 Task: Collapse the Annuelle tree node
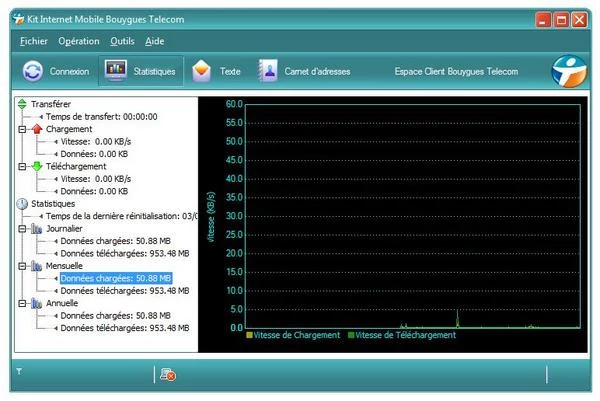coord(22,303)
